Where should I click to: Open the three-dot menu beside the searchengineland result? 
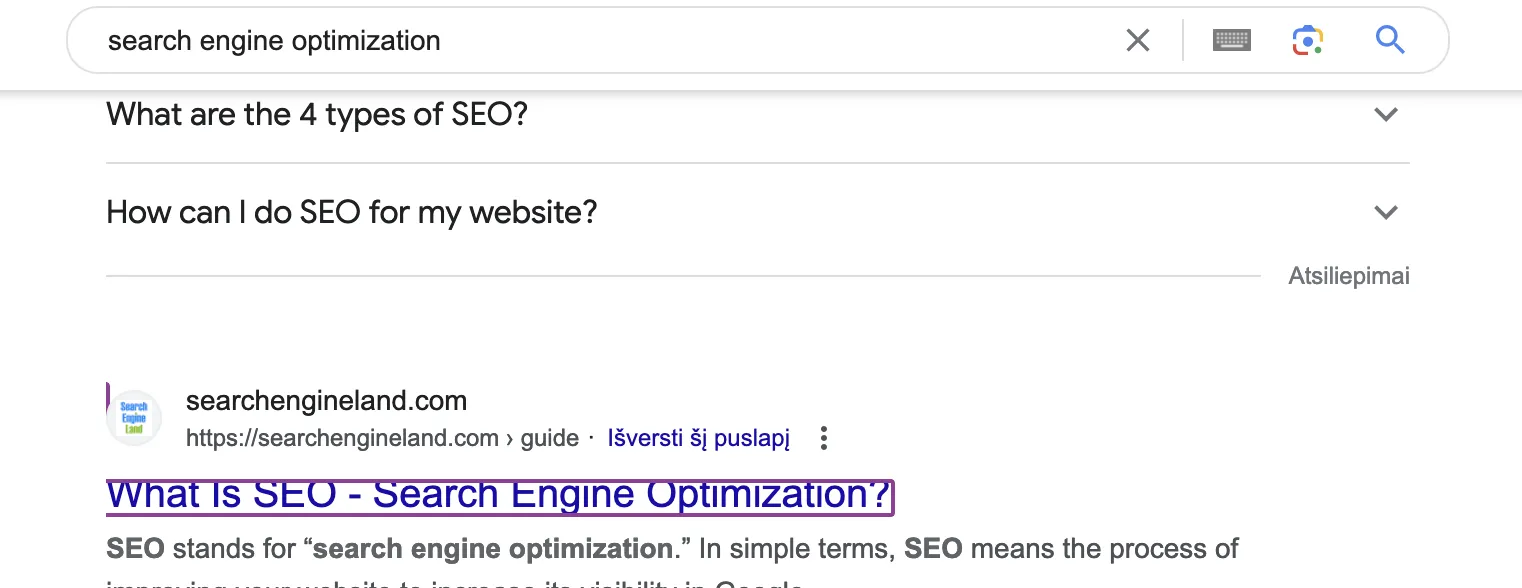click(824, 438)
